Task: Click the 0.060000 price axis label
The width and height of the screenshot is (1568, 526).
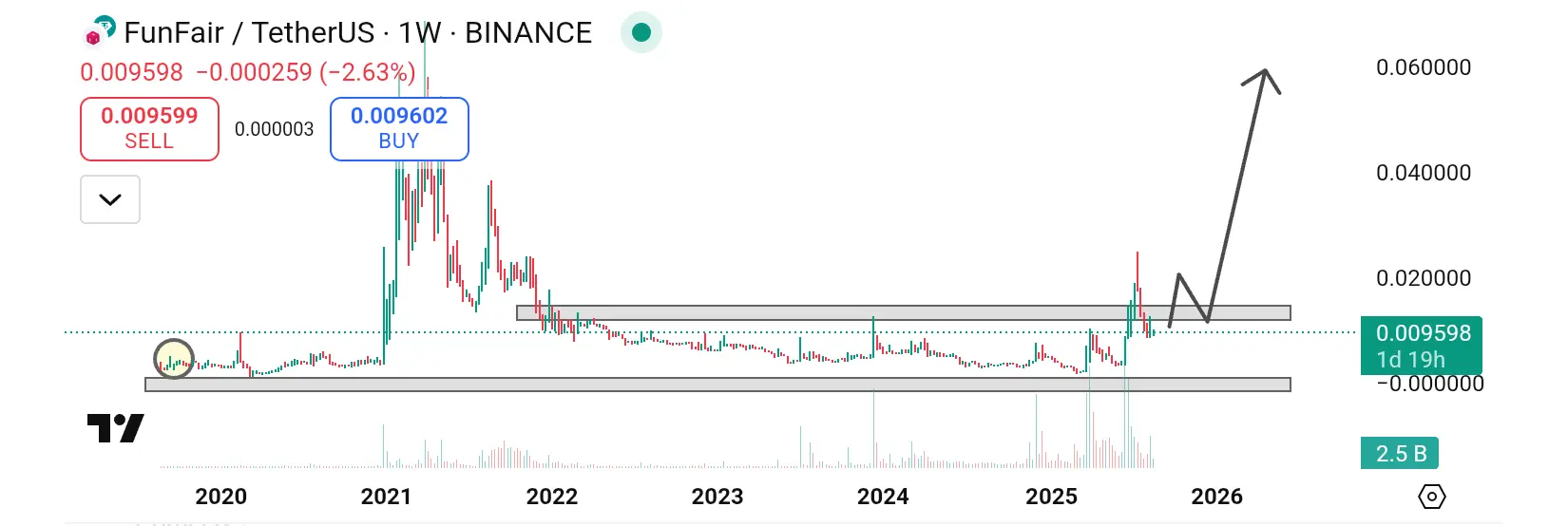Action: pyautogui.click(x=1424, y=67)
